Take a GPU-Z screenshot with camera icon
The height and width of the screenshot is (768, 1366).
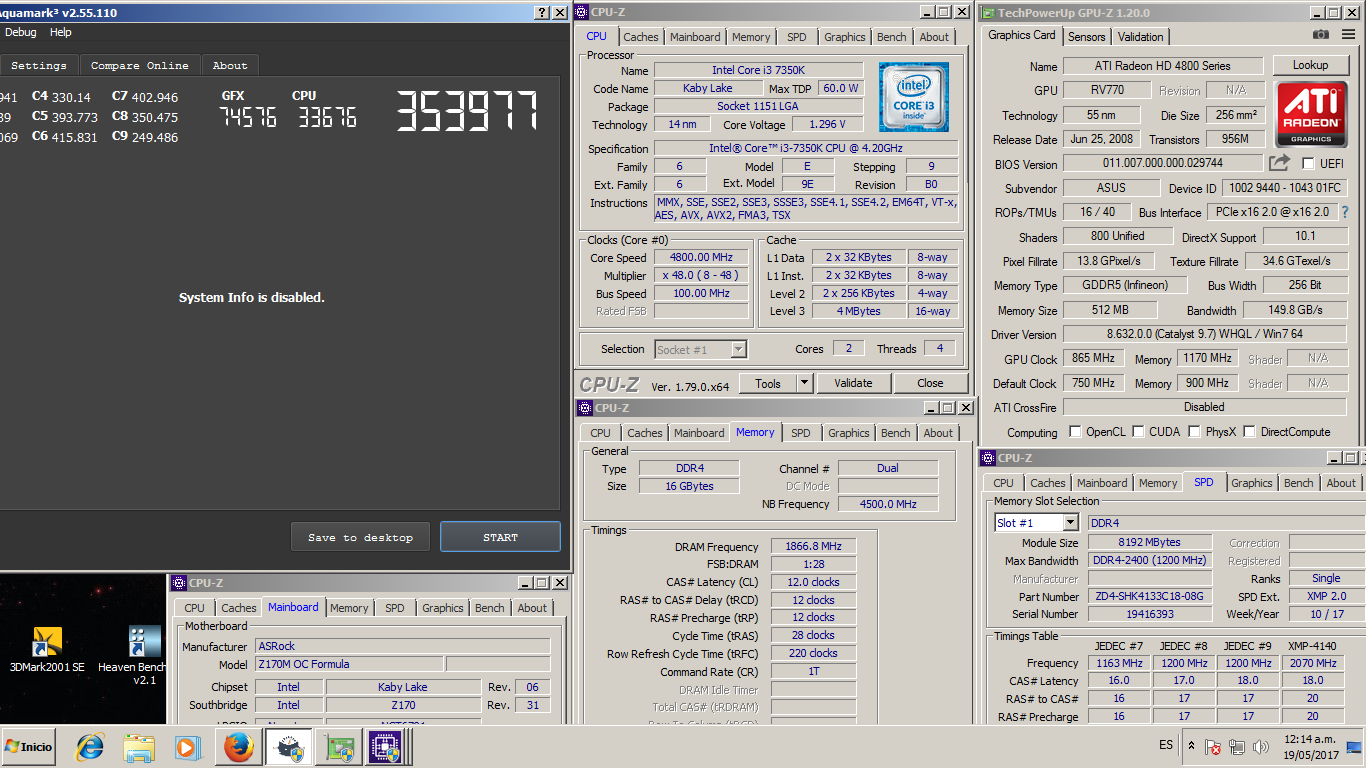[1321, 36]
